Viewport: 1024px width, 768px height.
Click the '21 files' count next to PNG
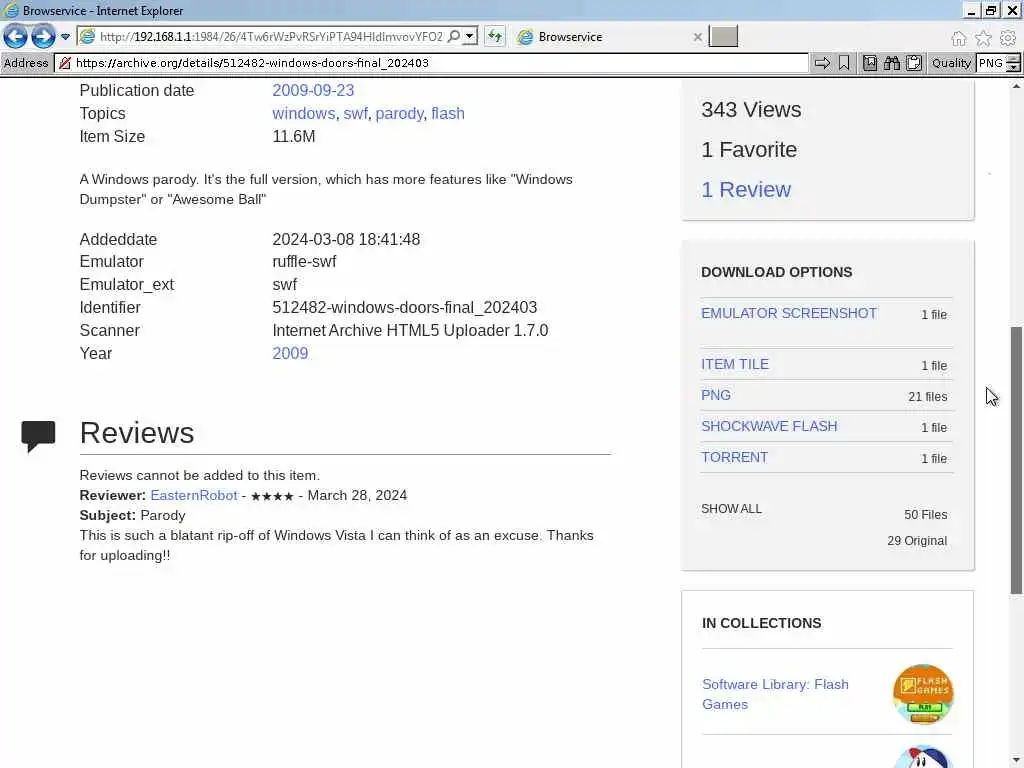coord(927,396)
